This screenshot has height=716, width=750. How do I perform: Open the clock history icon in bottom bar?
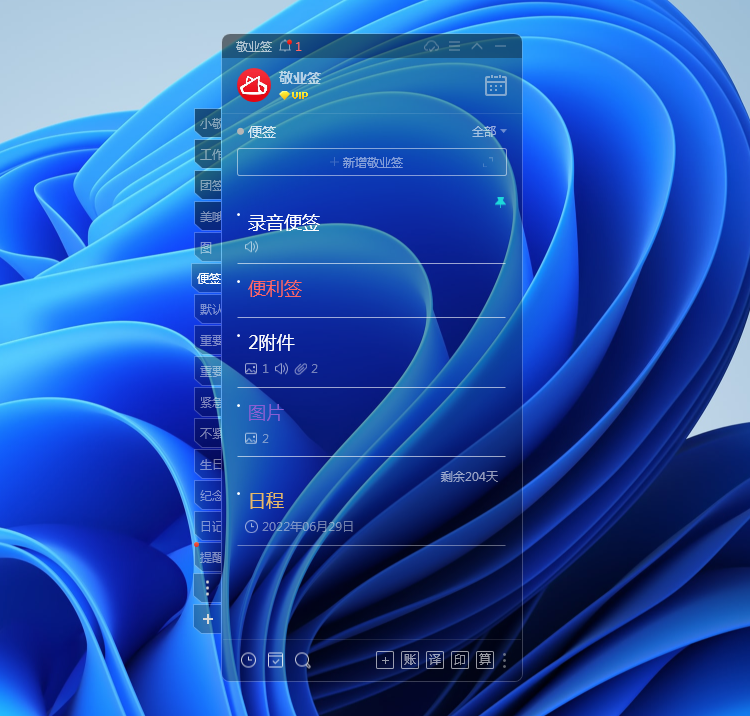(x=248, y=660)
